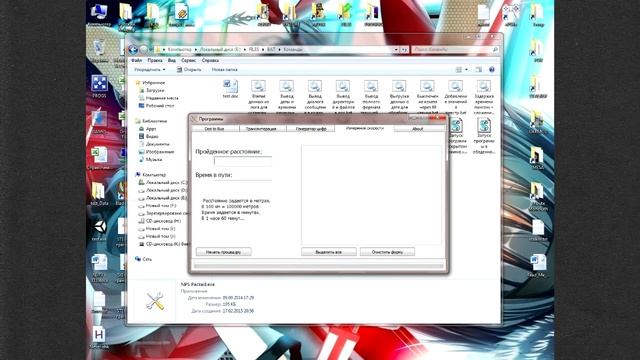Screen dimensions: 640x360
Task: Select Новый том (F:) in navigation pane
Action: [x=158, y=206]
